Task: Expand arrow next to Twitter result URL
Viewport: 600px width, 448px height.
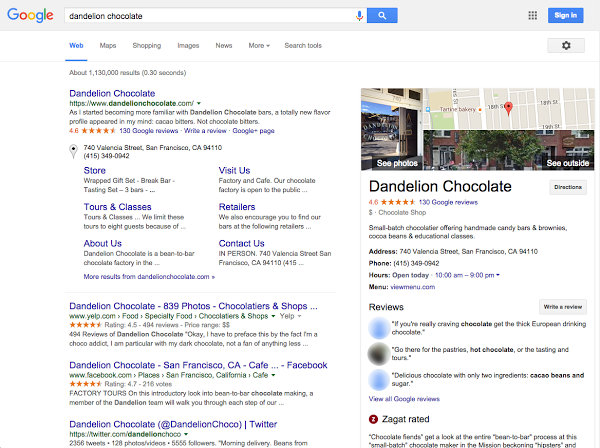Action: [x=186, y=434]
